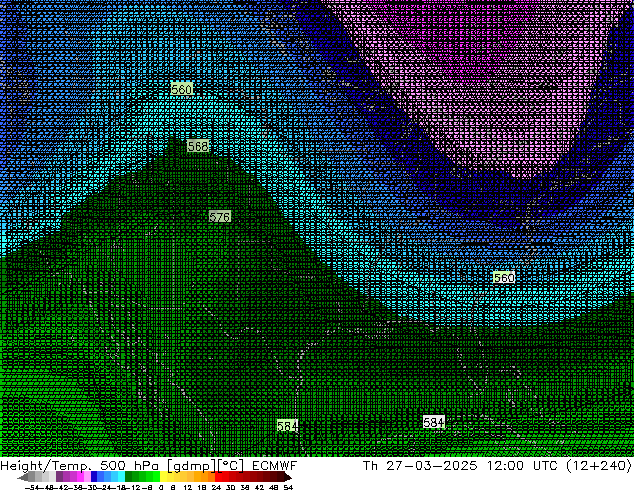Click the dark blue swatch in the legend
634x490 pixels.
[94, 476]
